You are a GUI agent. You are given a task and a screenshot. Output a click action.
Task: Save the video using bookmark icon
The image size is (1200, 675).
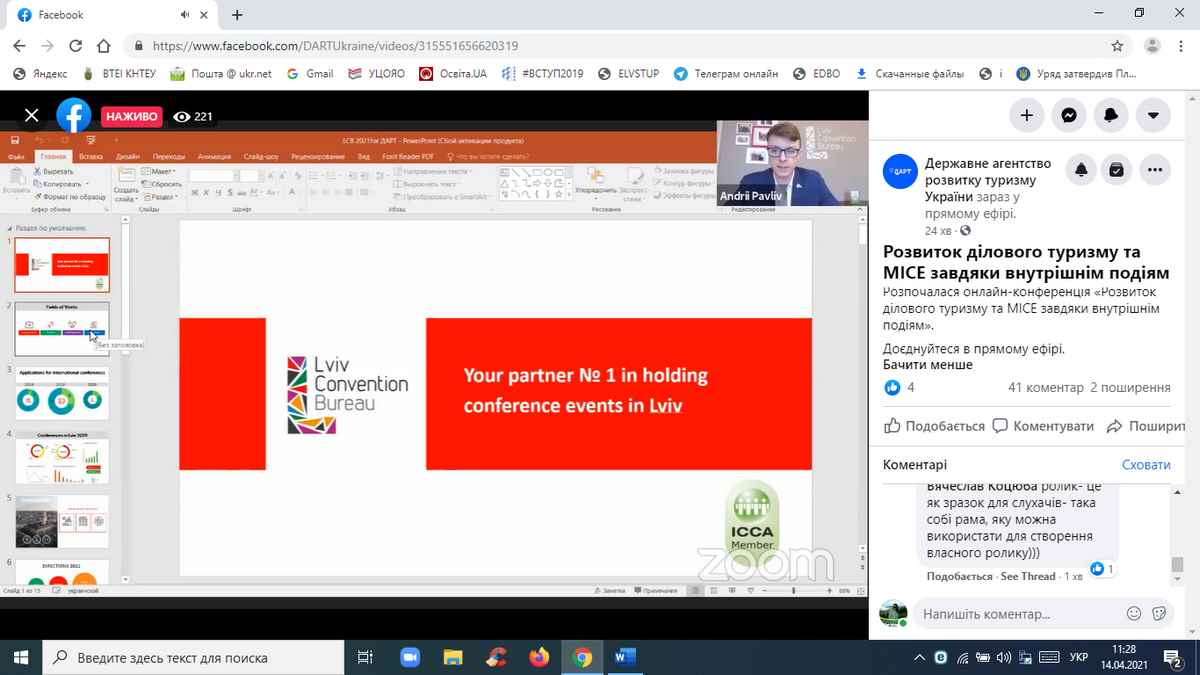(1116, 171)
